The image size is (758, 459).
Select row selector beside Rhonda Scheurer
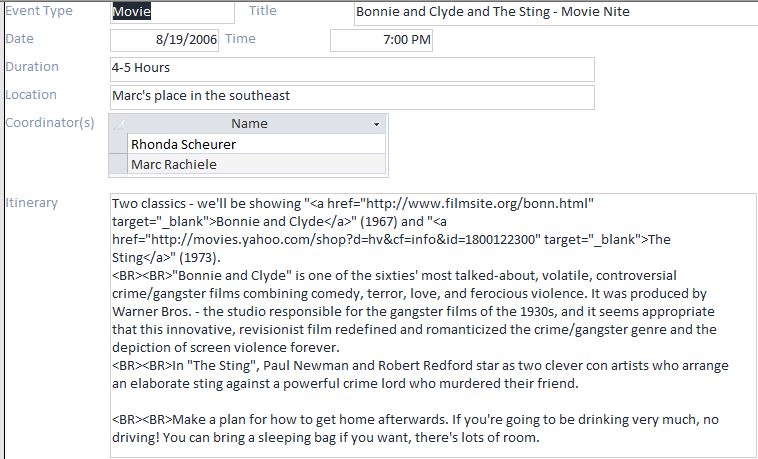pyautogui.click(x=117, y=144)
